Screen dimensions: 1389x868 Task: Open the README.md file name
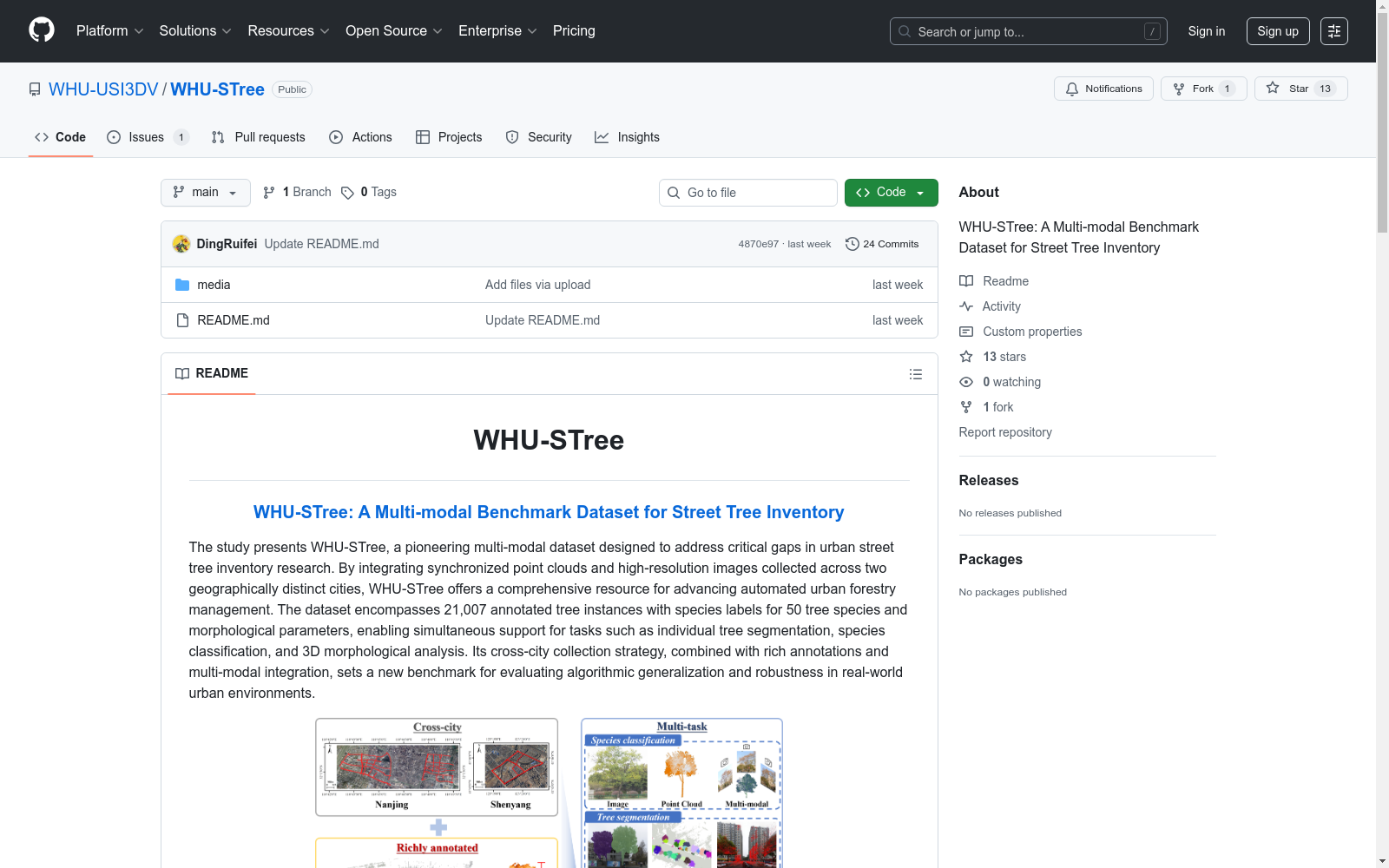[x=234, y=320]
